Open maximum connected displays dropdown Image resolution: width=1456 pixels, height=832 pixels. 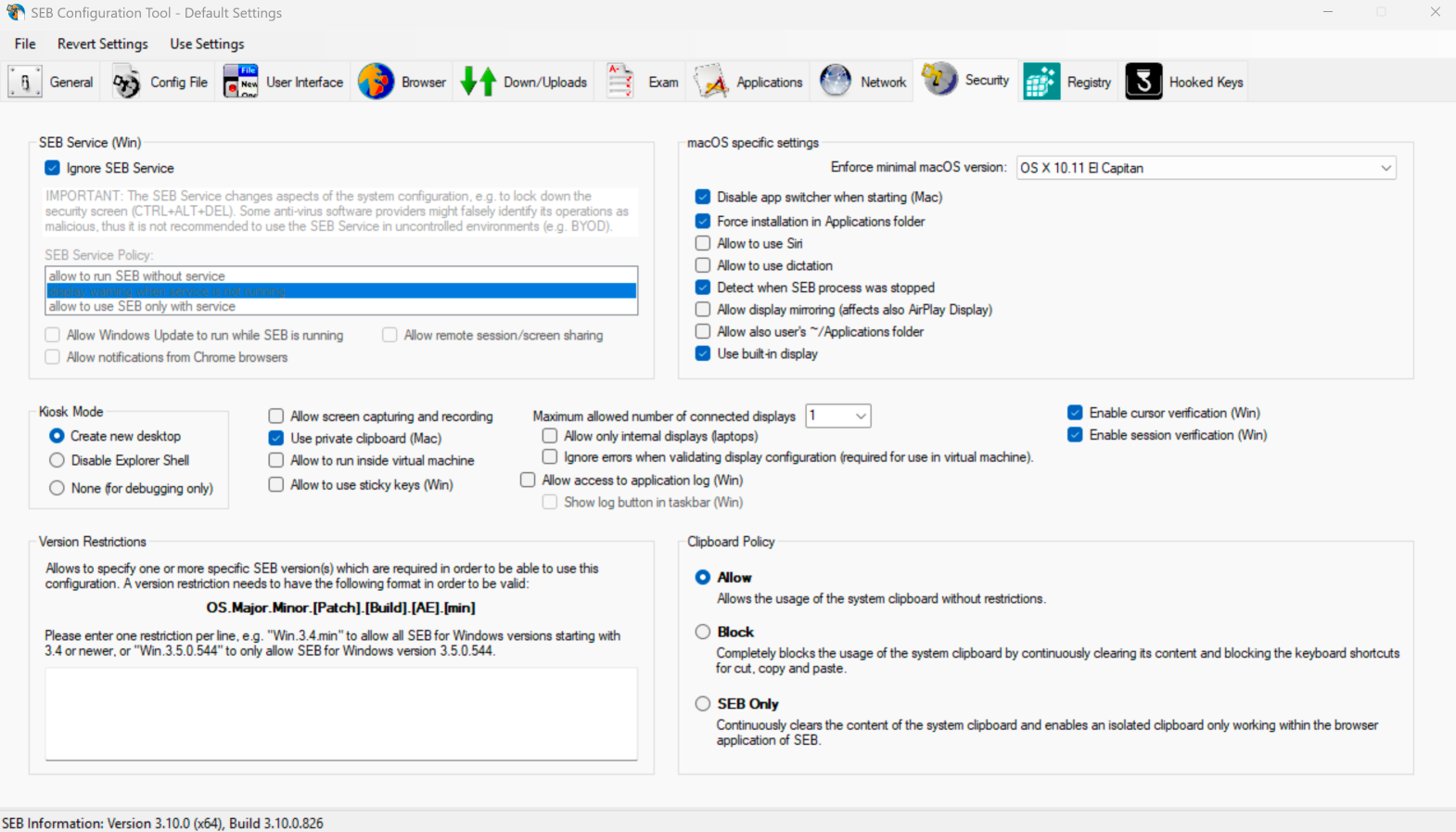[838, 416]
